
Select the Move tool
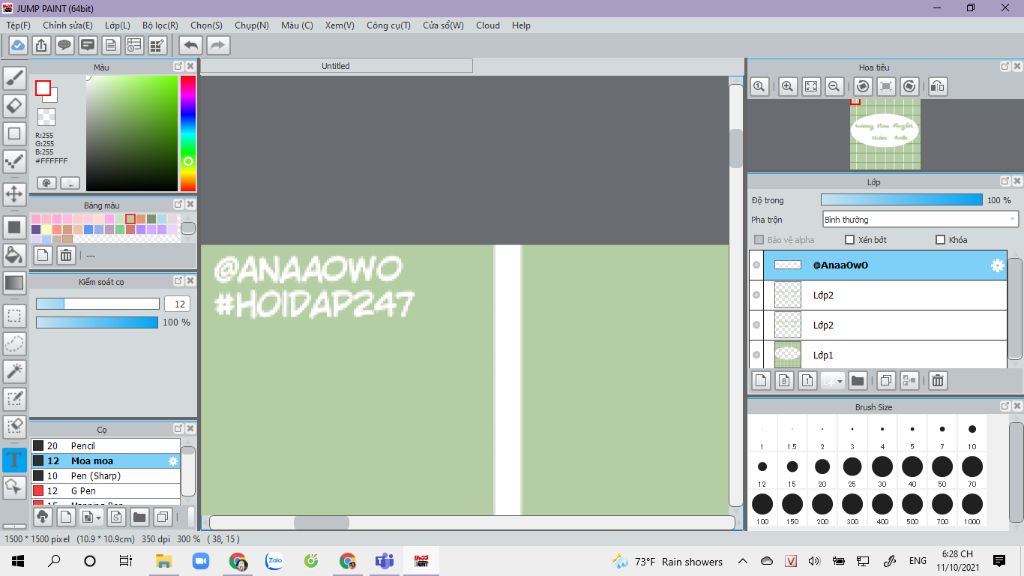click(14, 194)
